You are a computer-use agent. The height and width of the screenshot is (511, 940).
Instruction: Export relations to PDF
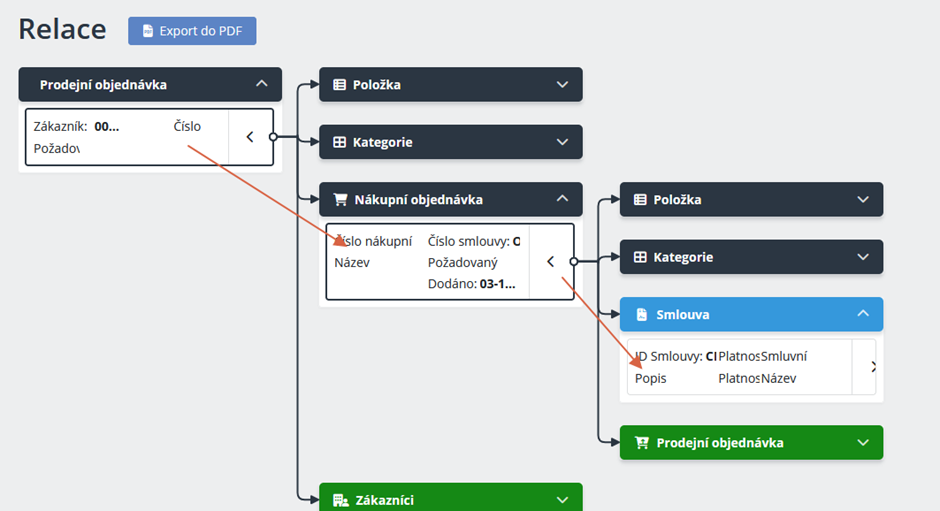tap(192, 31)
